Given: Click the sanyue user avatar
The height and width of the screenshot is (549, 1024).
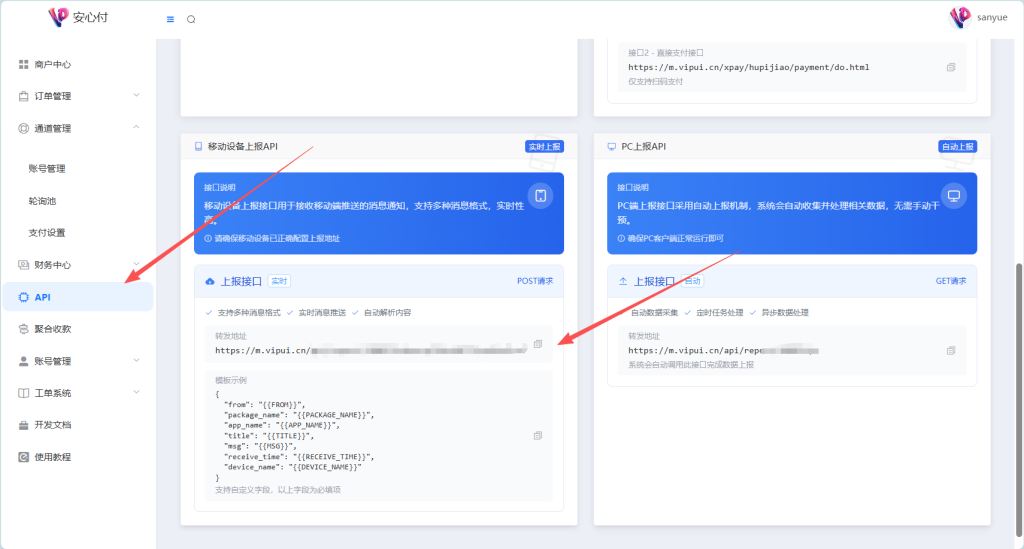Looking at the screenshot, I should (960, 17).
